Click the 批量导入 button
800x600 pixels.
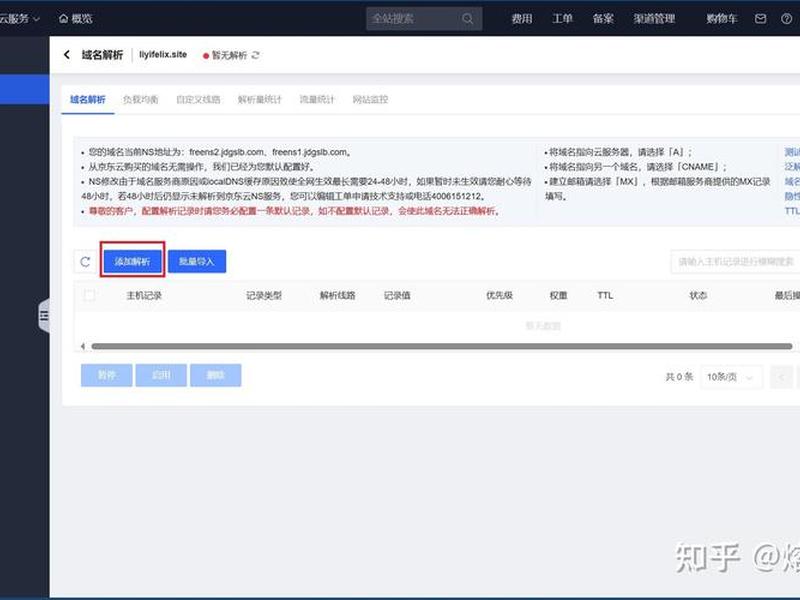point(197,261)
